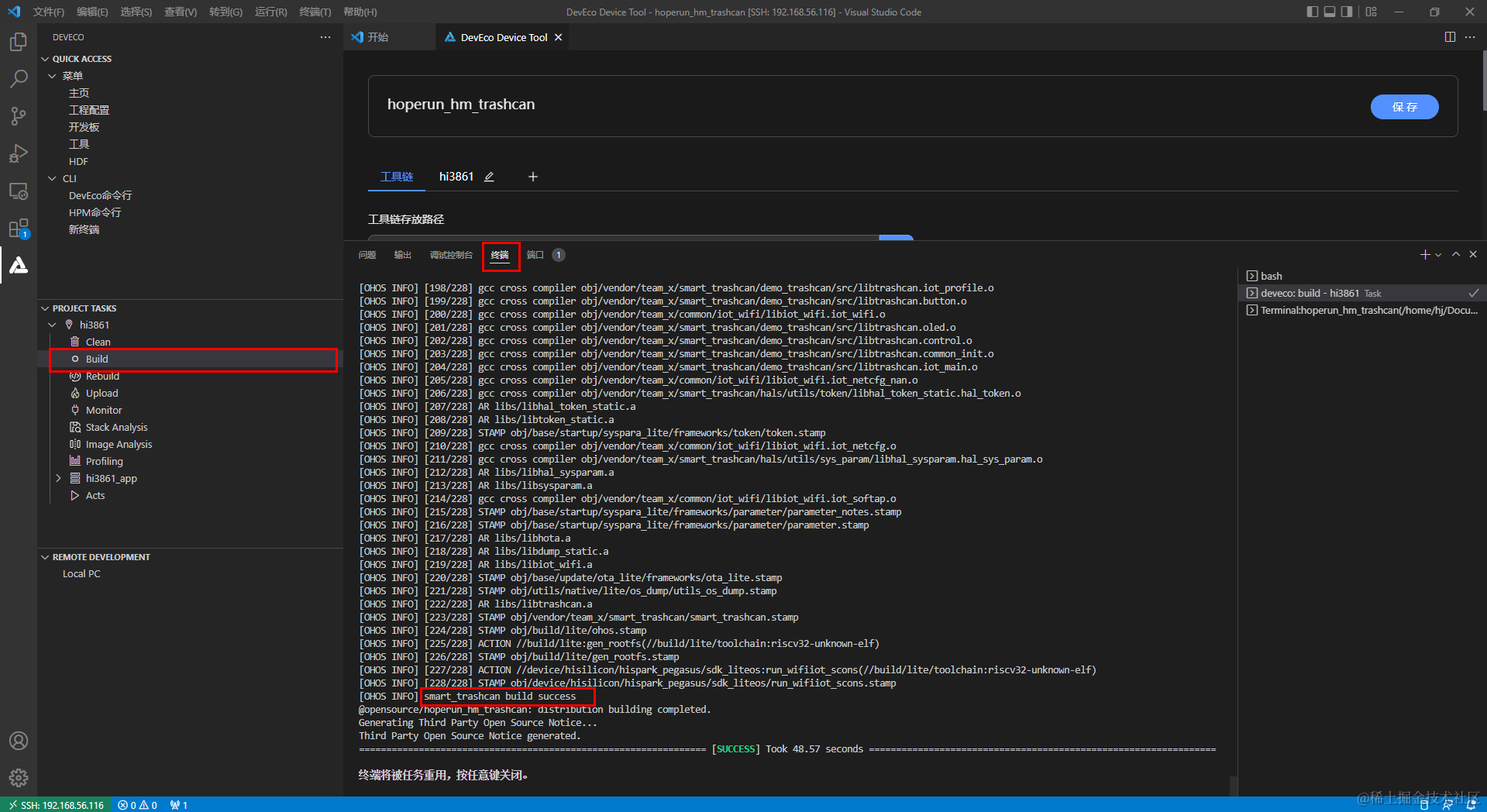
Task: Select the deveco: build - hi3861 terminal entry
Action: point(1362,293)
